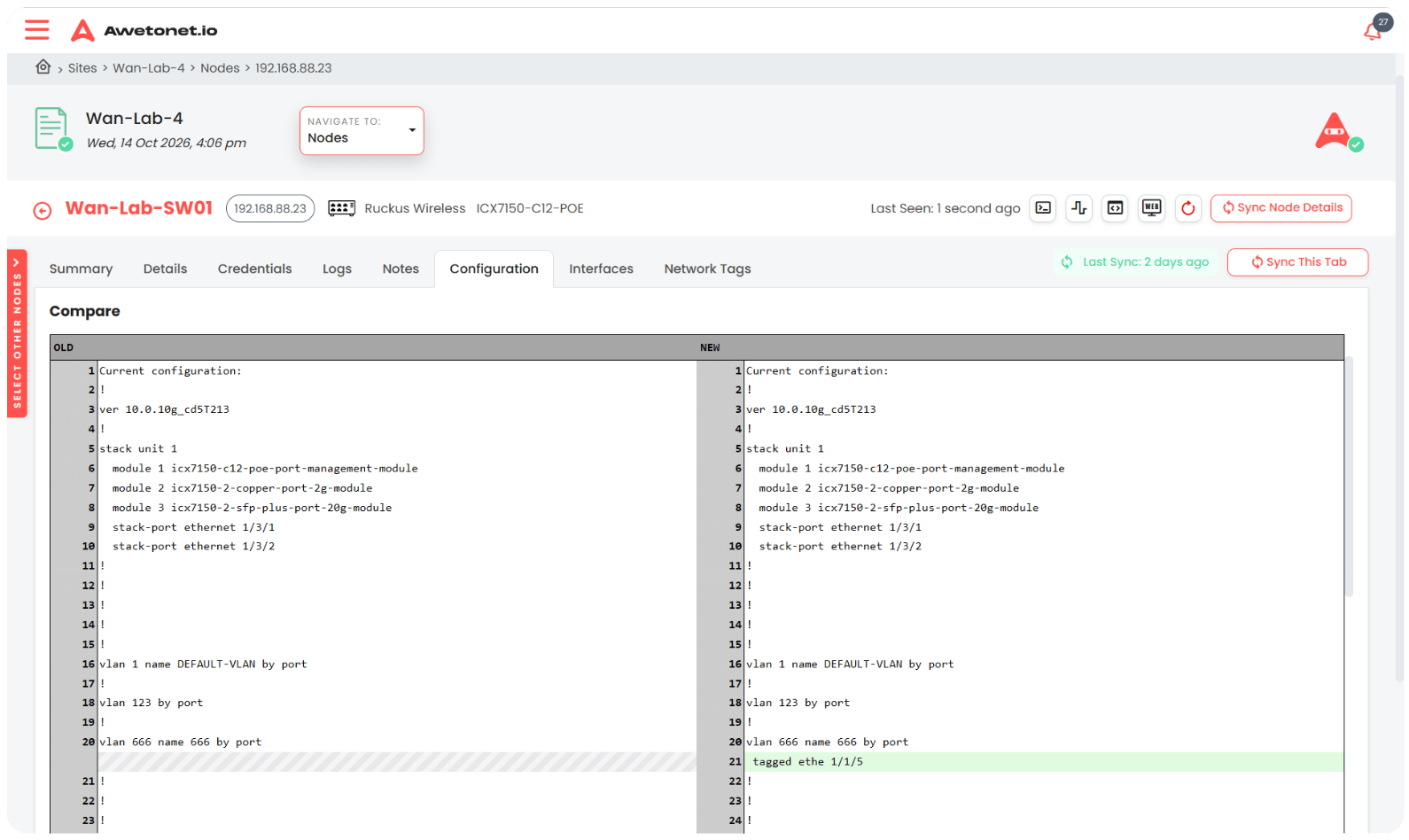Click the red reload node icon
This screenshot has height=840, width=1409.
click(1188, 208)
